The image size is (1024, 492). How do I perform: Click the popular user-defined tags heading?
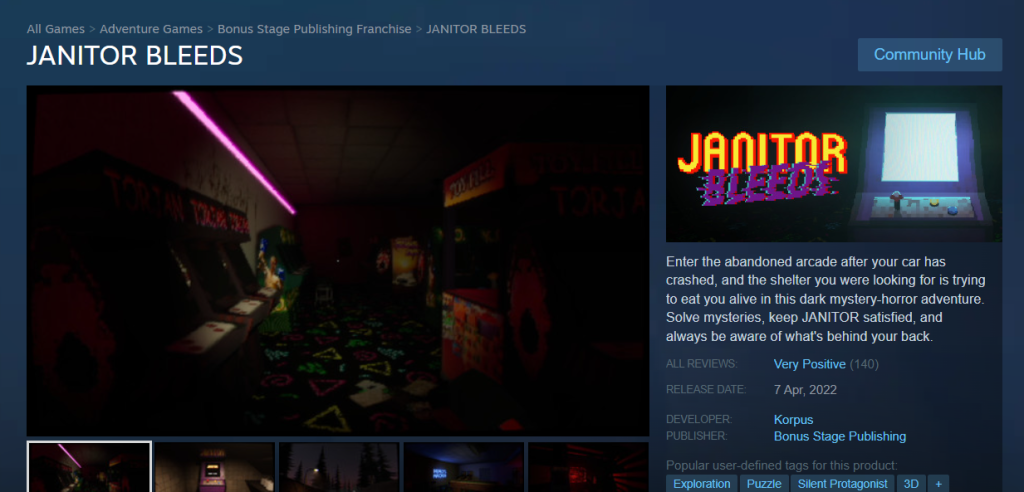tap(782, 465)
